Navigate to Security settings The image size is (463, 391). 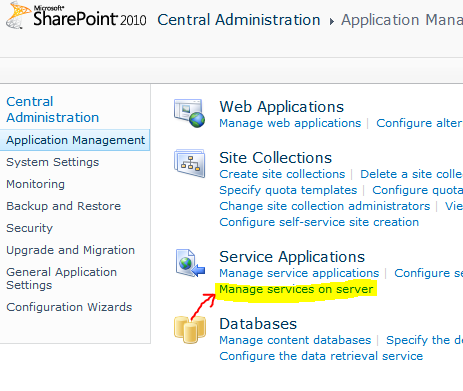coord(29,228)
